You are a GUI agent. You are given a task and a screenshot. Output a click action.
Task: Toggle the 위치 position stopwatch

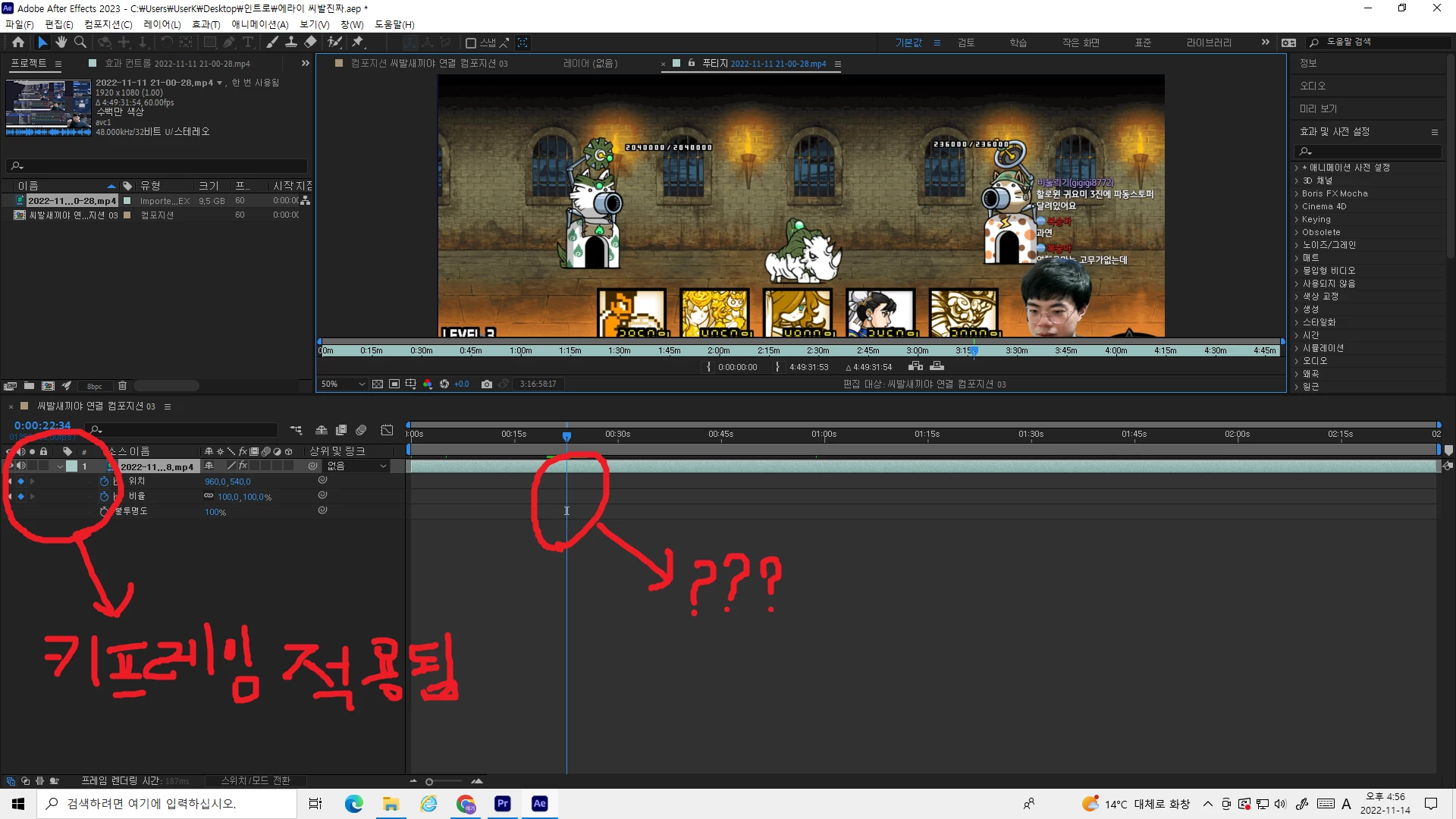point(104,482)
